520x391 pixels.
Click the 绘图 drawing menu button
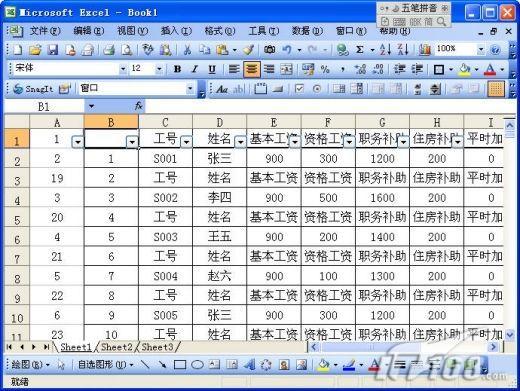coord(30,365)
